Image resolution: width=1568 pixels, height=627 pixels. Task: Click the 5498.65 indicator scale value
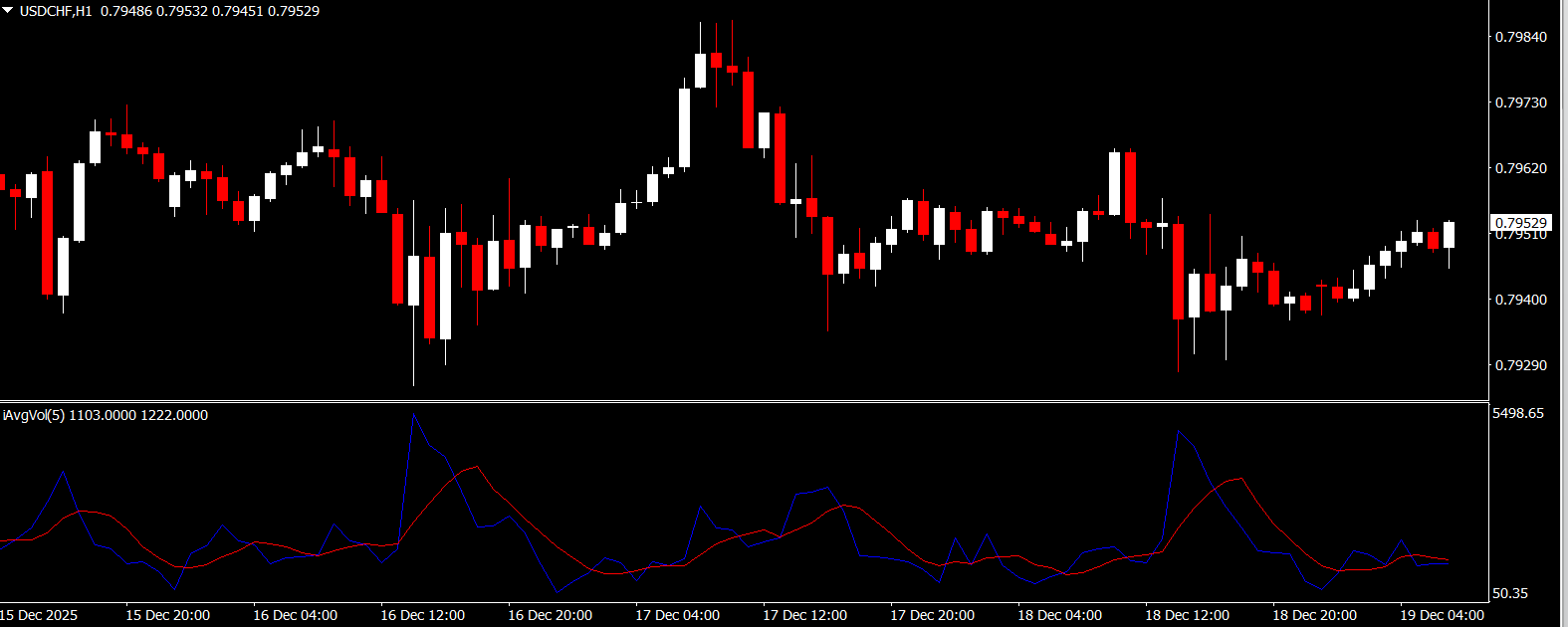(x=1518, y=413)
